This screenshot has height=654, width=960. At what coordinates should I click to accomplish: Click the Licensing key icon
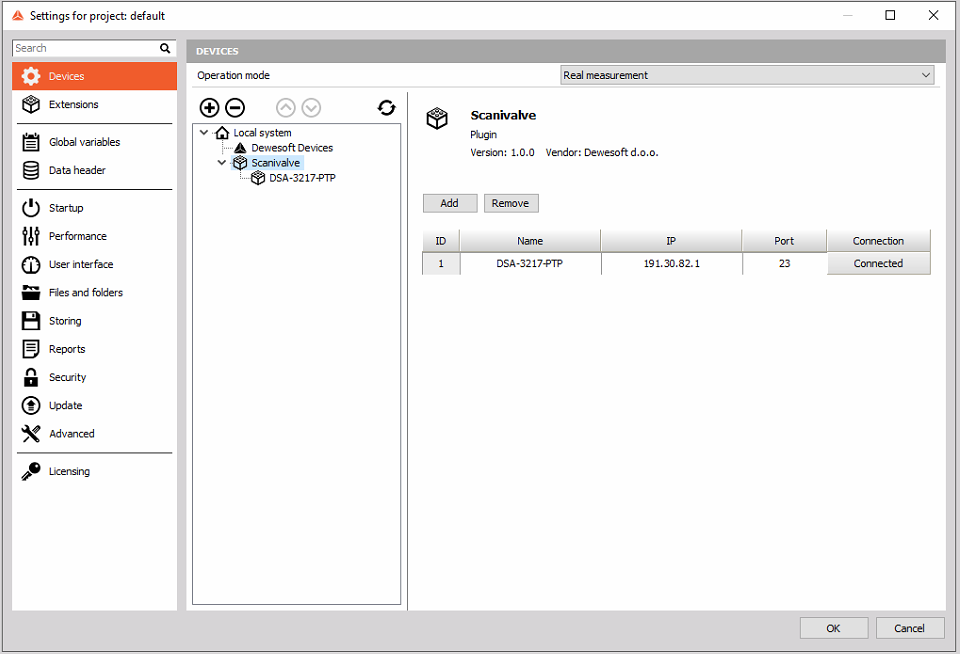tap(31, 472)
